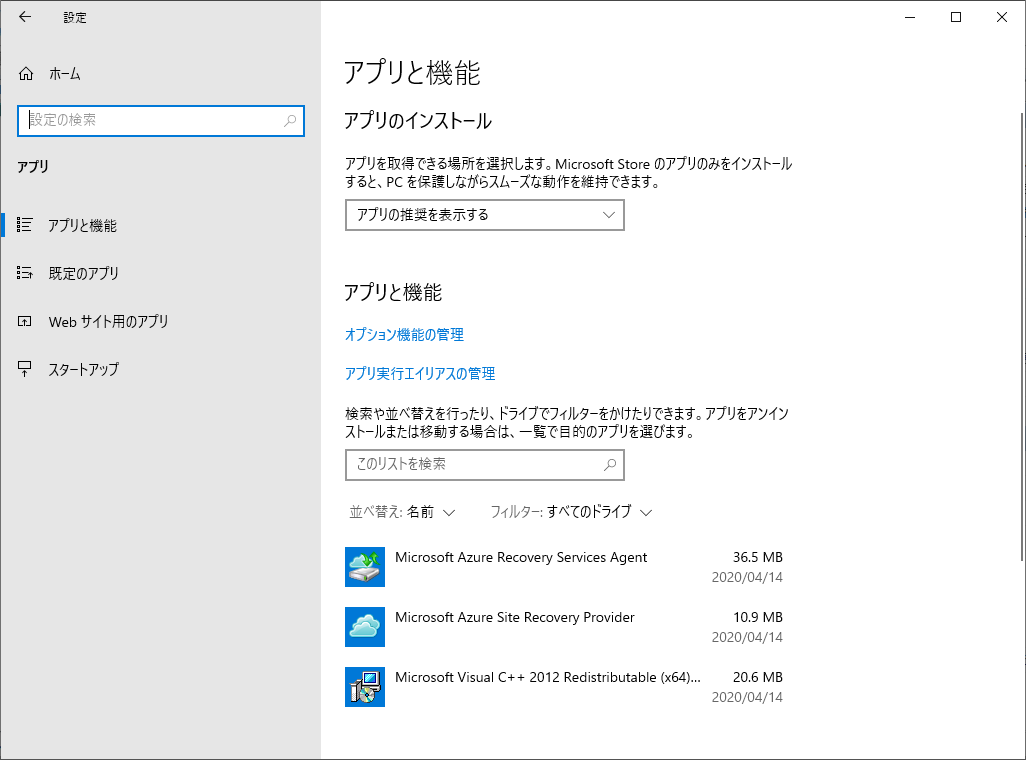Close the Settings window
The height and width of the screenshot is (760, 1026).
1002,17
